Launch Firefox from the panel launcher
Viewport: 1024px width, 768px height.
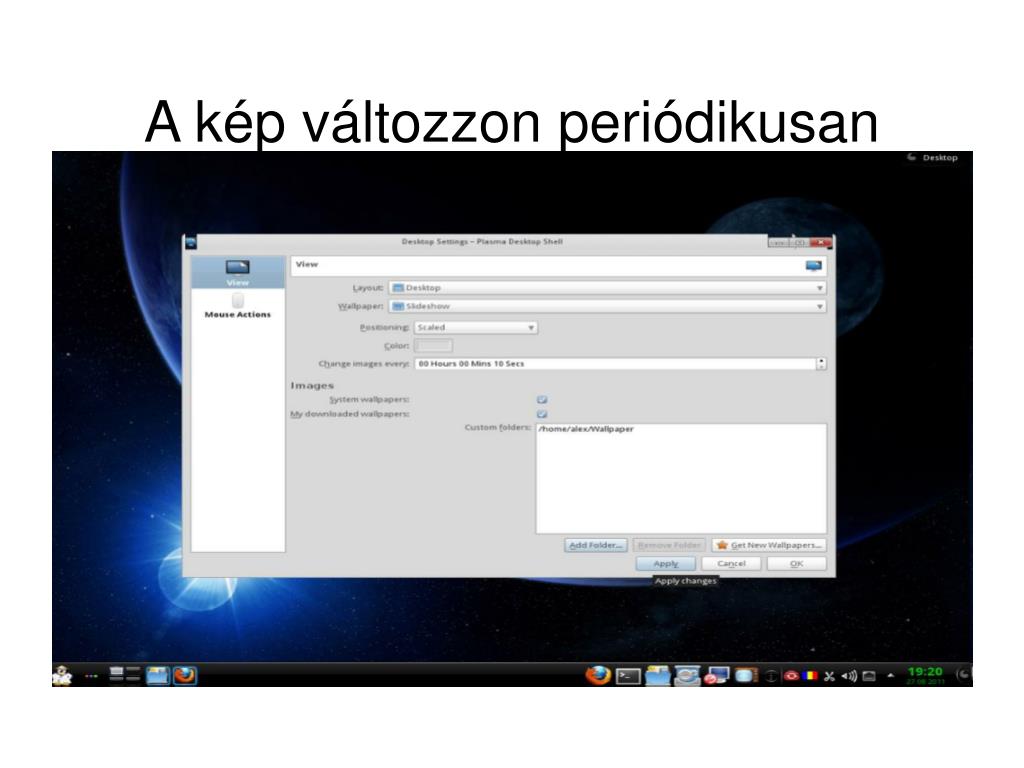tap(598, 675)
